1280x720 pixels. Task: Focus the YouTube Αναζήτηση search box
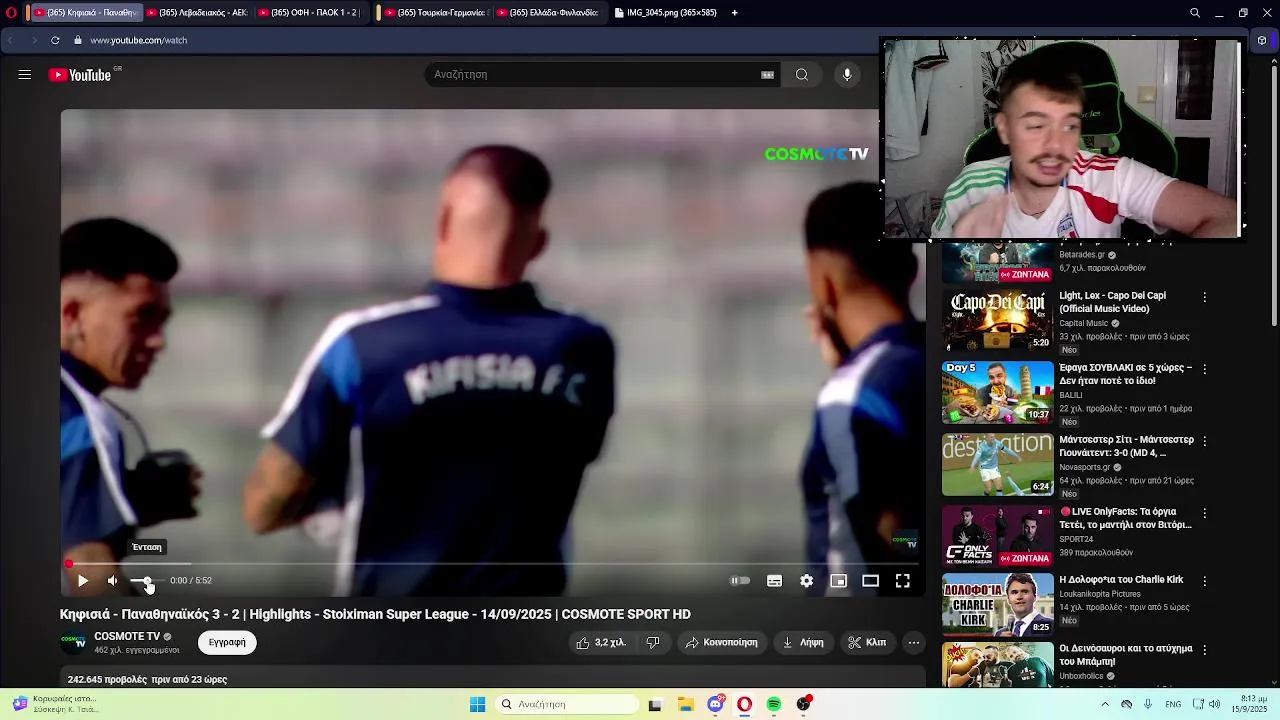[595, 74]
